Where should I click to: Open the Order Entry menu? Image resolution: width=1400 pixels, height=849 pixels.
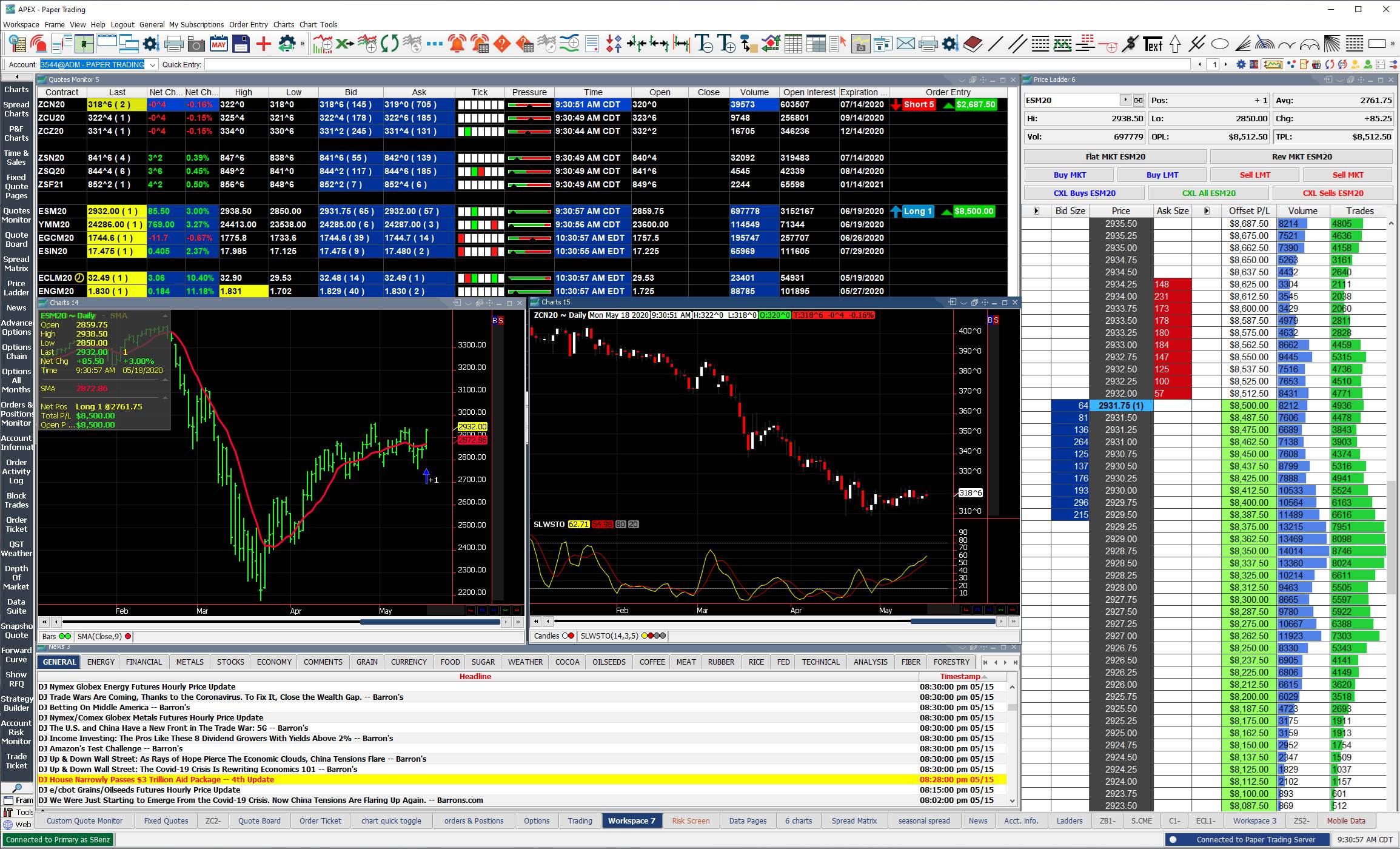[248, 25]
